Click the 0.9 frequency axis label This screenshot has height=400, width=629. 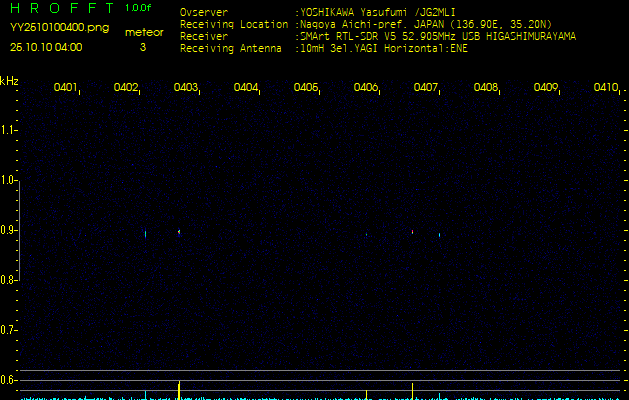click(x=7, y=230)
